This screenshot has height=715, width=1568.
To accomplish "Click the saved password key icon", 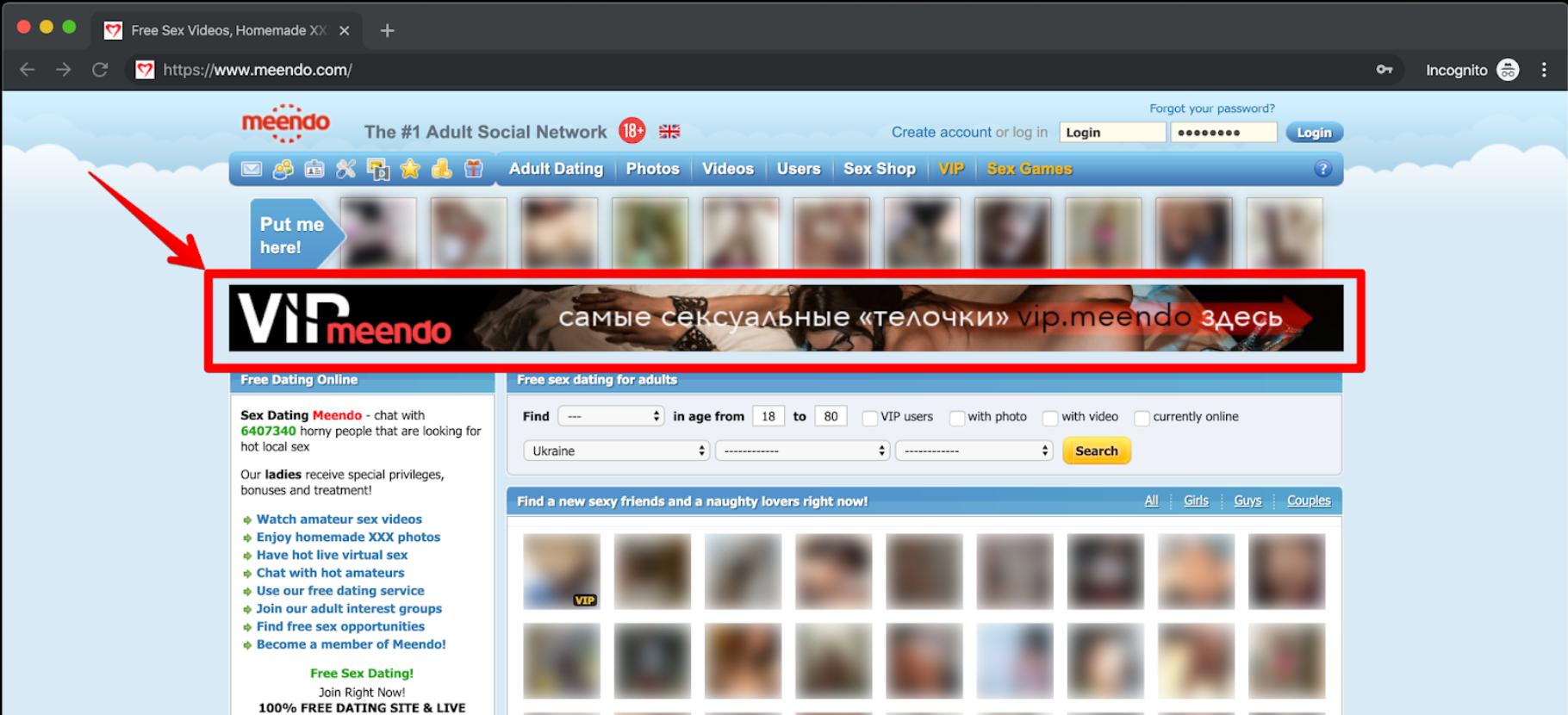I will (1384, 70).
